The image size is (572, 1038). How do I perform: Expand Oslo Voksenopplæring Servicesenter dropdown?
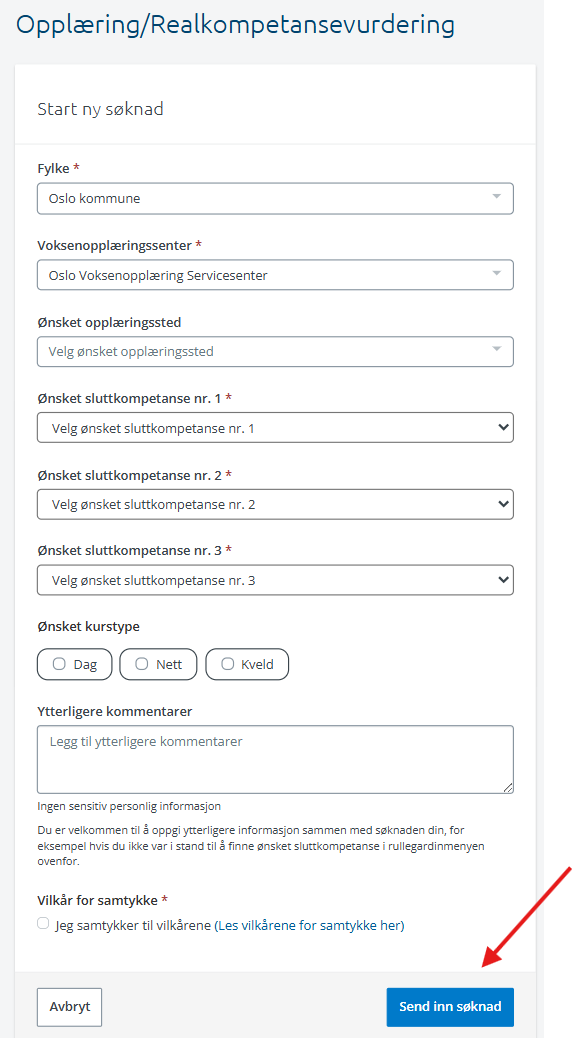tap(275, 275)
